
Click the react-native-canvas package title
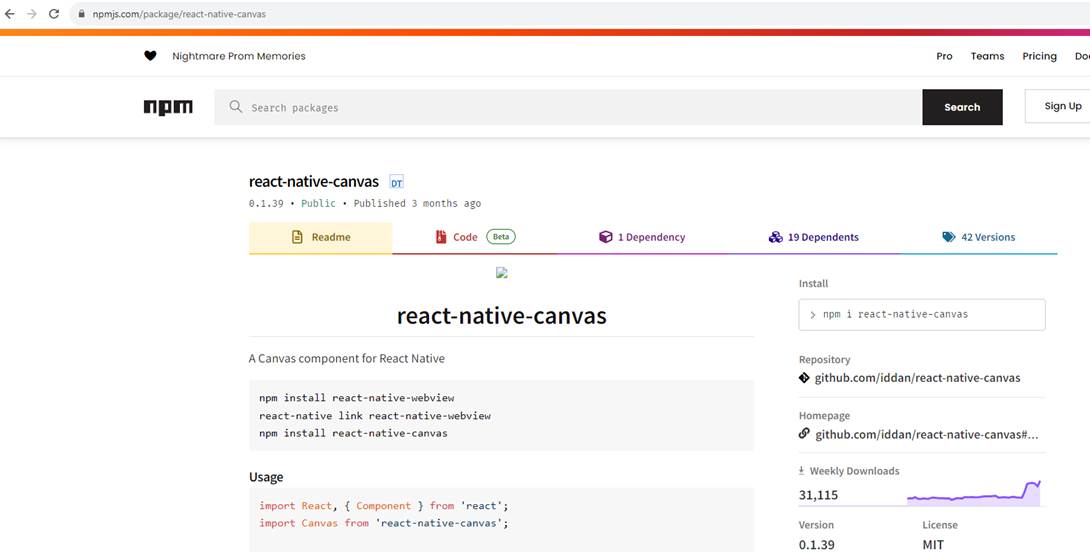point(314,182)
